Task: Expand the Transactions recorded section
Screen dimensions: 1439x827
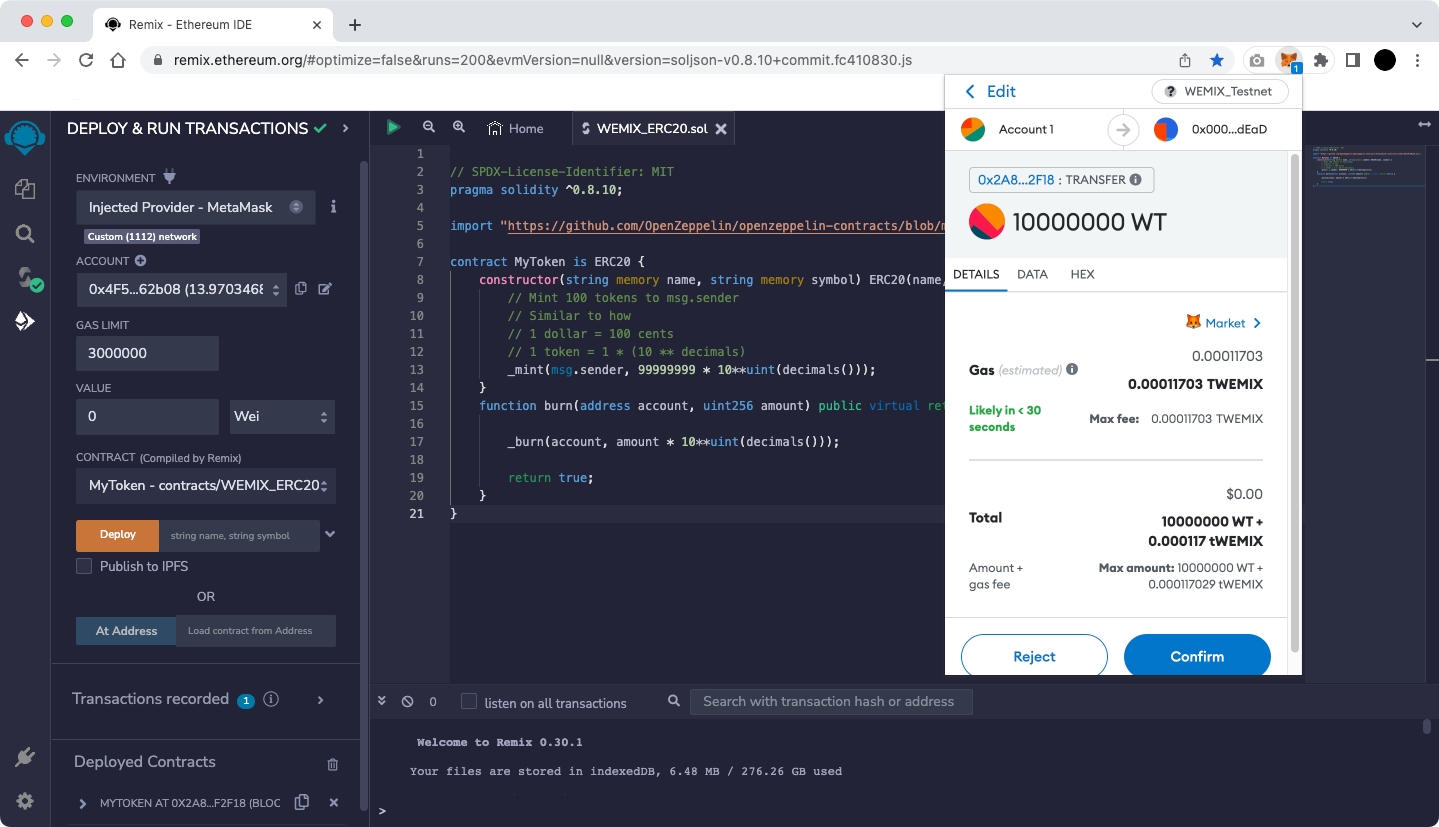Action: pyautogui.click(x=321, y=700)
